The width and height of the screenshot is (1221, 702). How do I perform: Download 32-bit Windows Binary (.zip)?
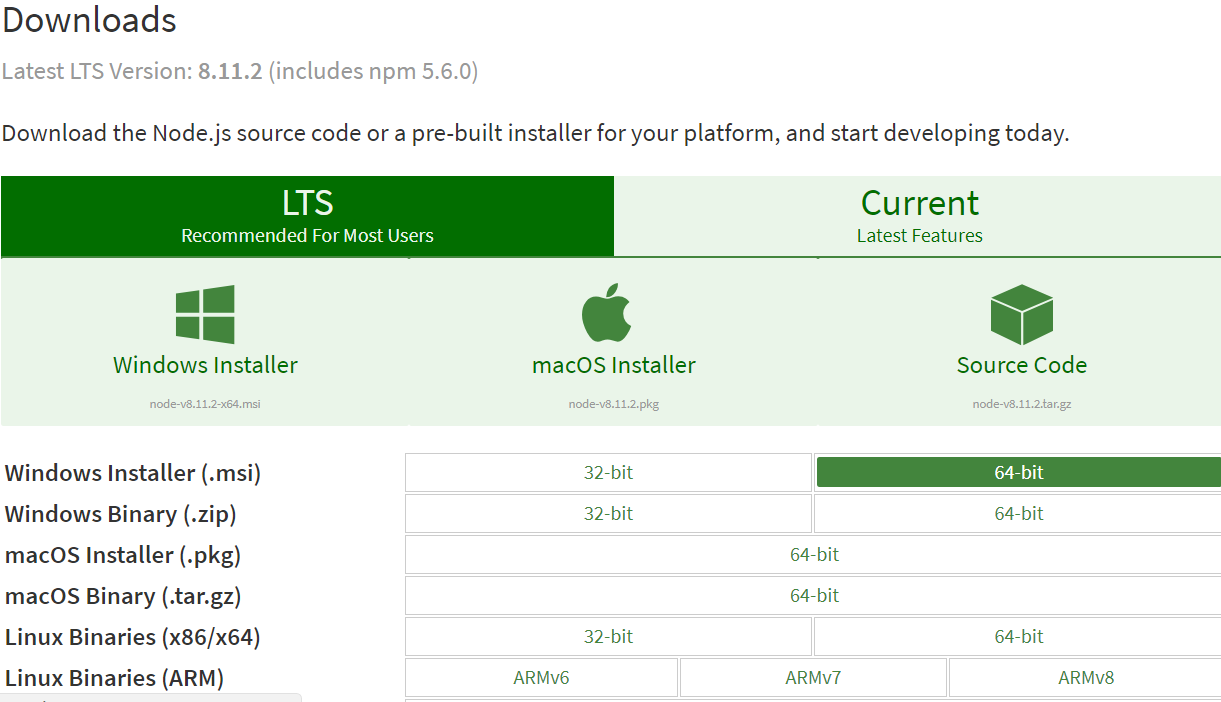pos(608,513)
